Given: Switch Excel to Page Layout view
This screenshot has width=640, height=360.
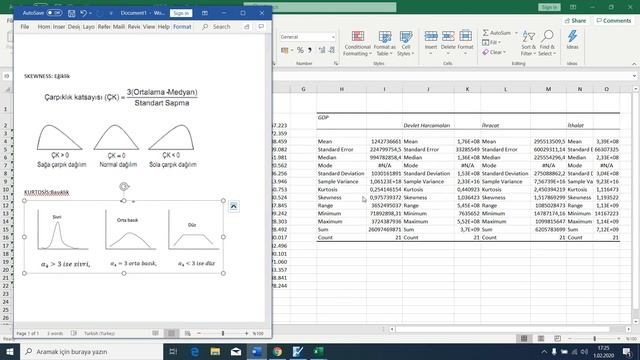Looking at the screenshot, I should (541, 339).
